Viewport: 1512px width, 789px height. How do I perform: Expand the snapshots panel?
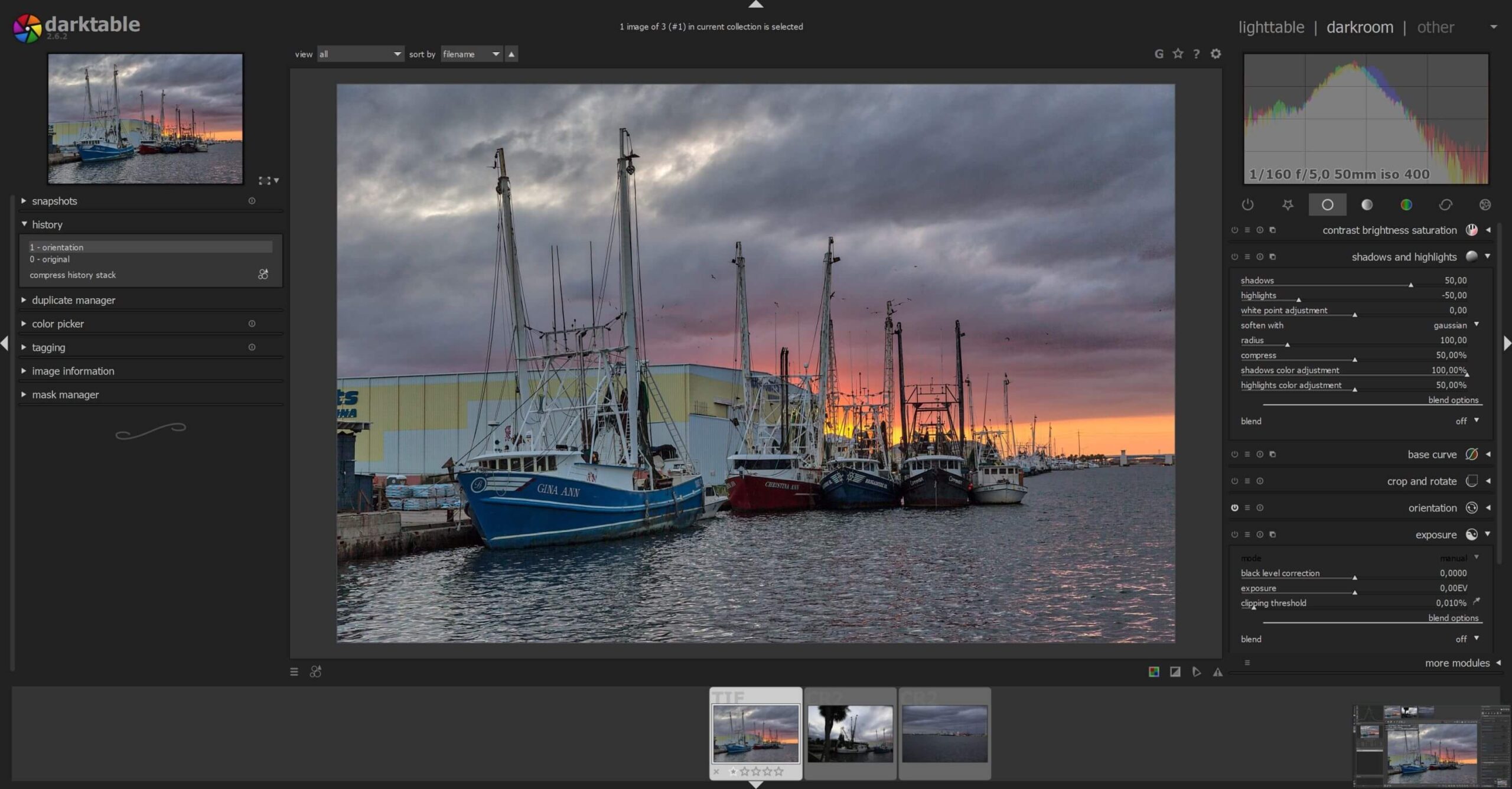[54, 201]
